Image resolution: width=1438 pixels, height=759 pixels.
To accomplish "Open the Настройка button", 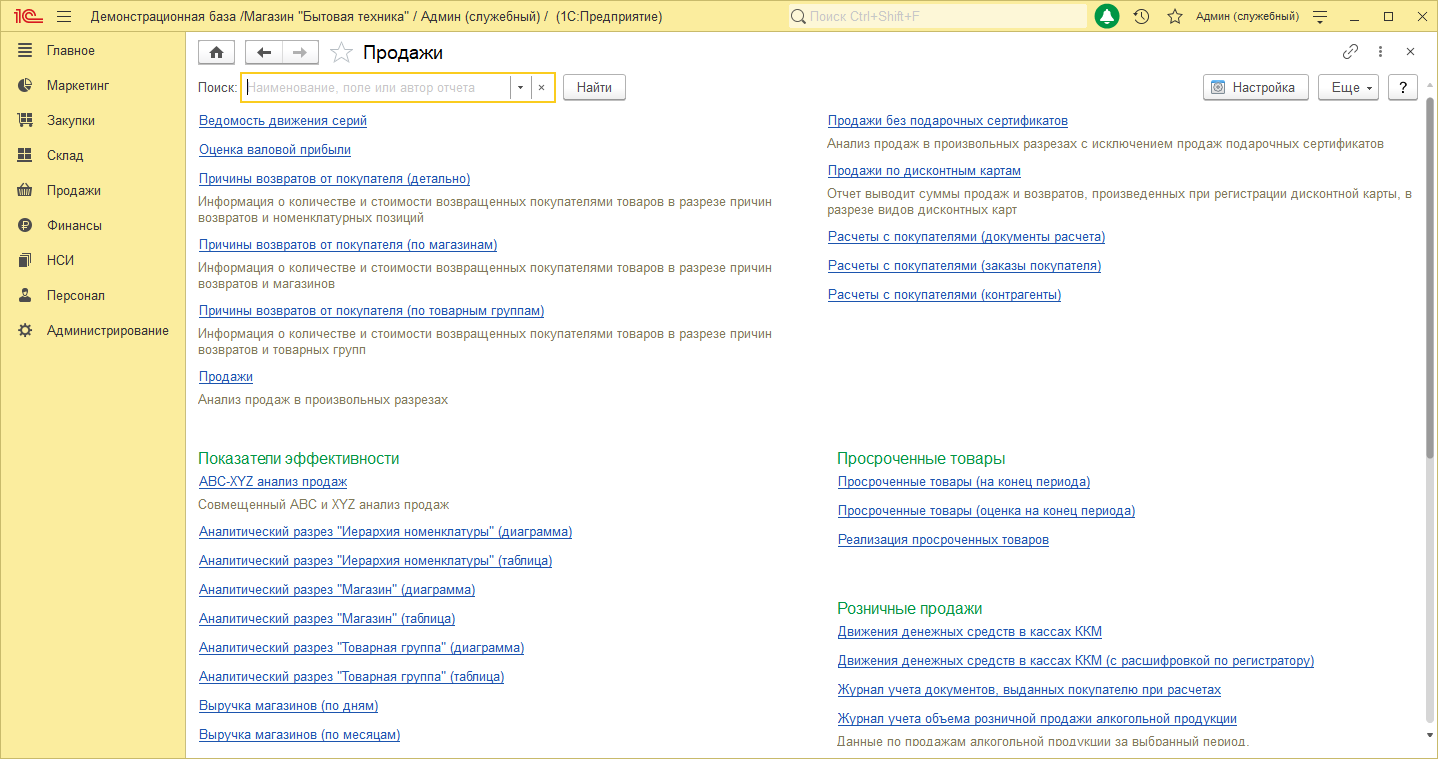I will (1256, 88).
